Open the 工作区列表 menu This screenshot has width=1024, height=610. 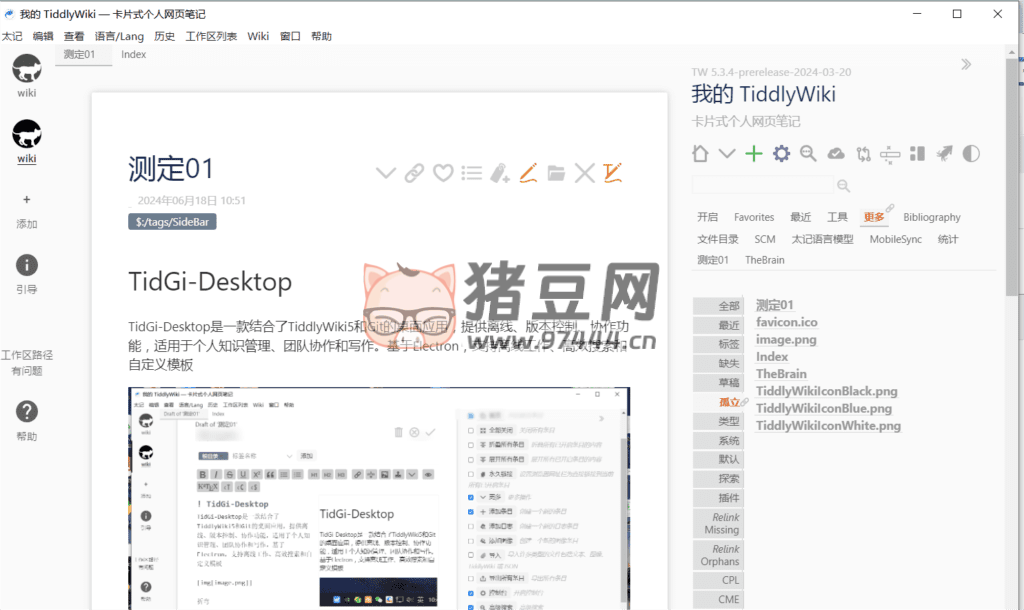pos(211,36)
